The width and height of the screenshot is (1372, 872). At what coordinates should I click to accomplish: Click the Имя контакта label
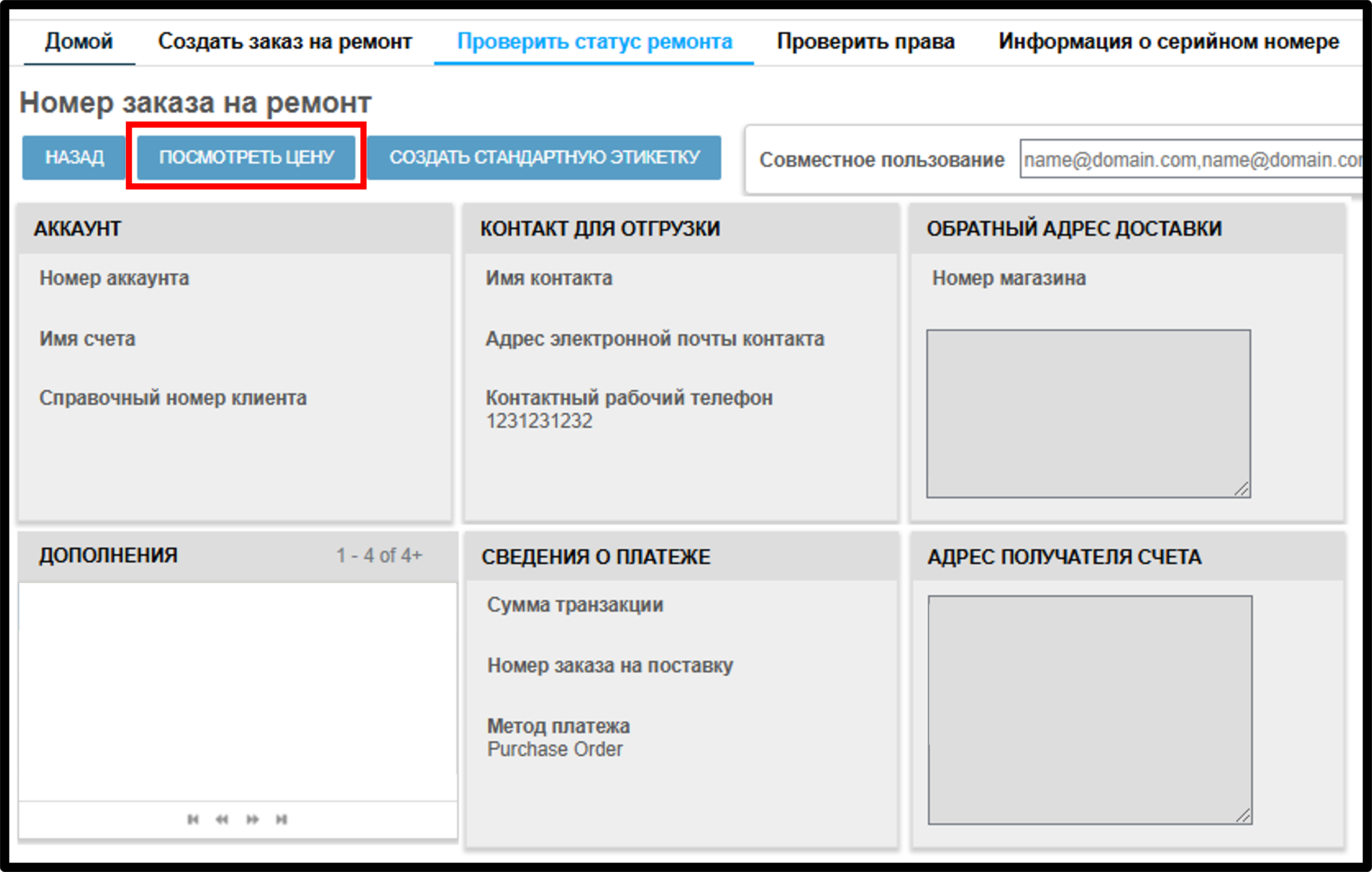[549, 278]
